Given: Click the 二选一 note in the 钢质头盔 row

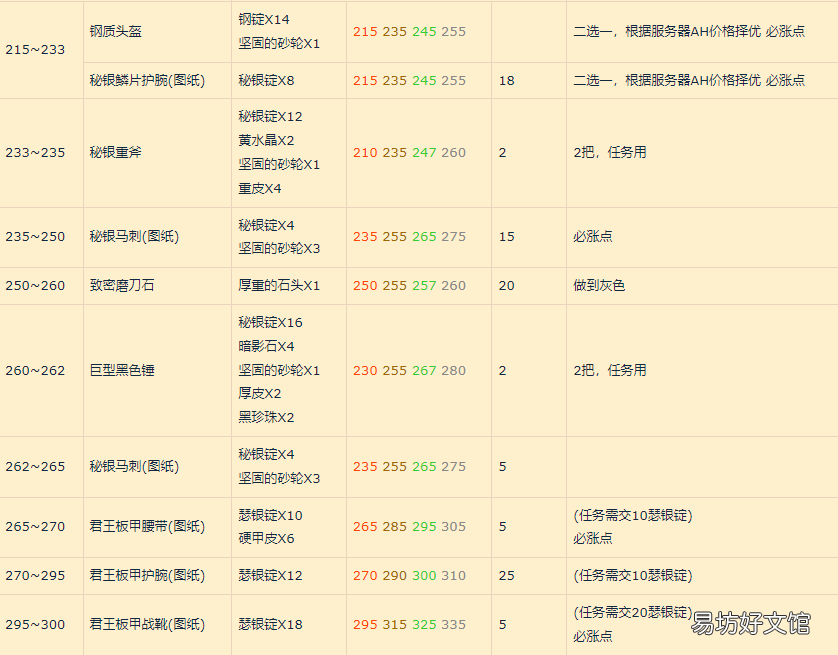Looking at the screenshot, I should (x=689, y=32).
